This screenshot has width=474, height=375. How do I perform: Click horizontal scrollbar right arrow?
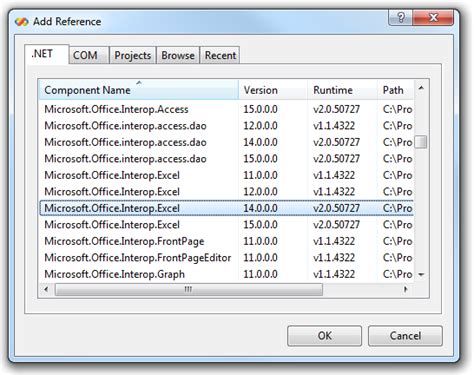click(405, 289)
